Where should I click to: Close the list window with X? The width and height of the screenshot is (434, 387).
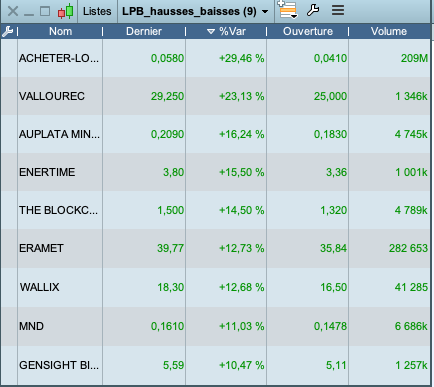point(13,11)
